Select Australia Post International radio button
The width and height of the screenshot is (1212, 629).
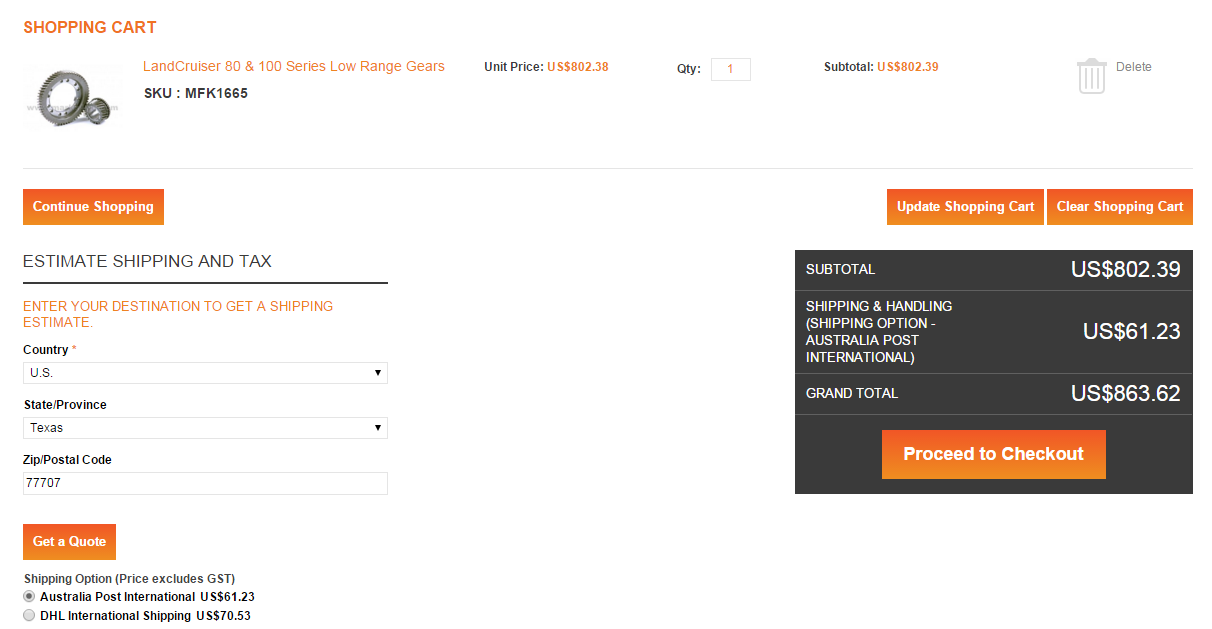click(29, 596)
